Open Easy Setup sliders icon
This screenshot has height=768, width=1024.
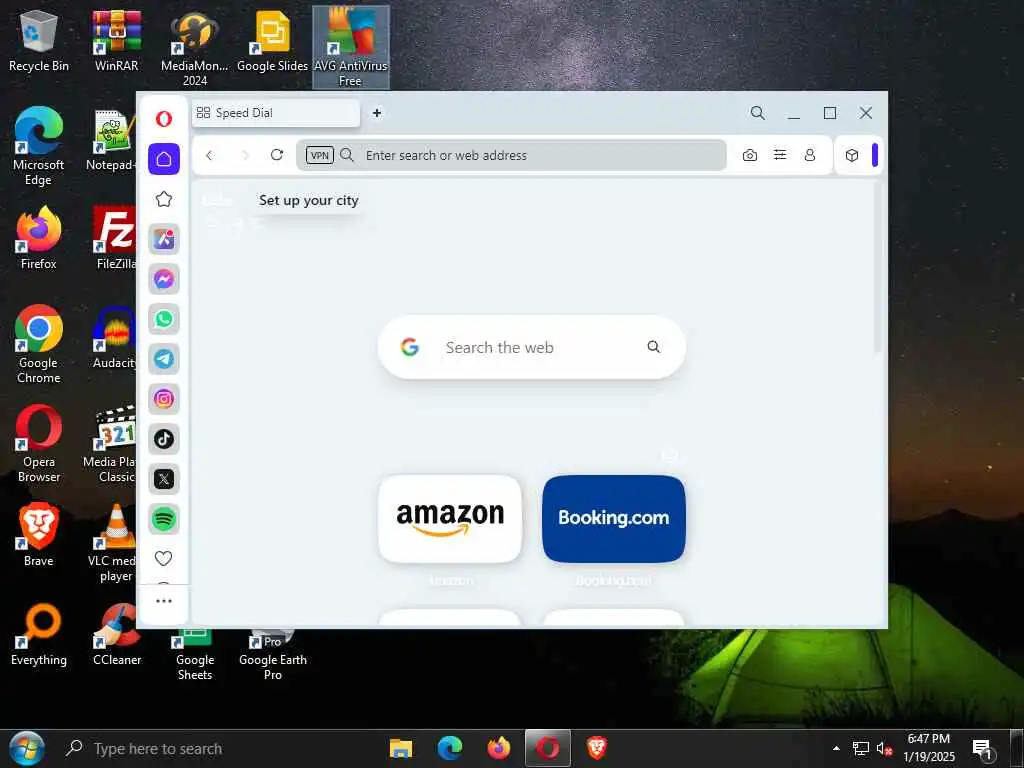tap(780, 155)
